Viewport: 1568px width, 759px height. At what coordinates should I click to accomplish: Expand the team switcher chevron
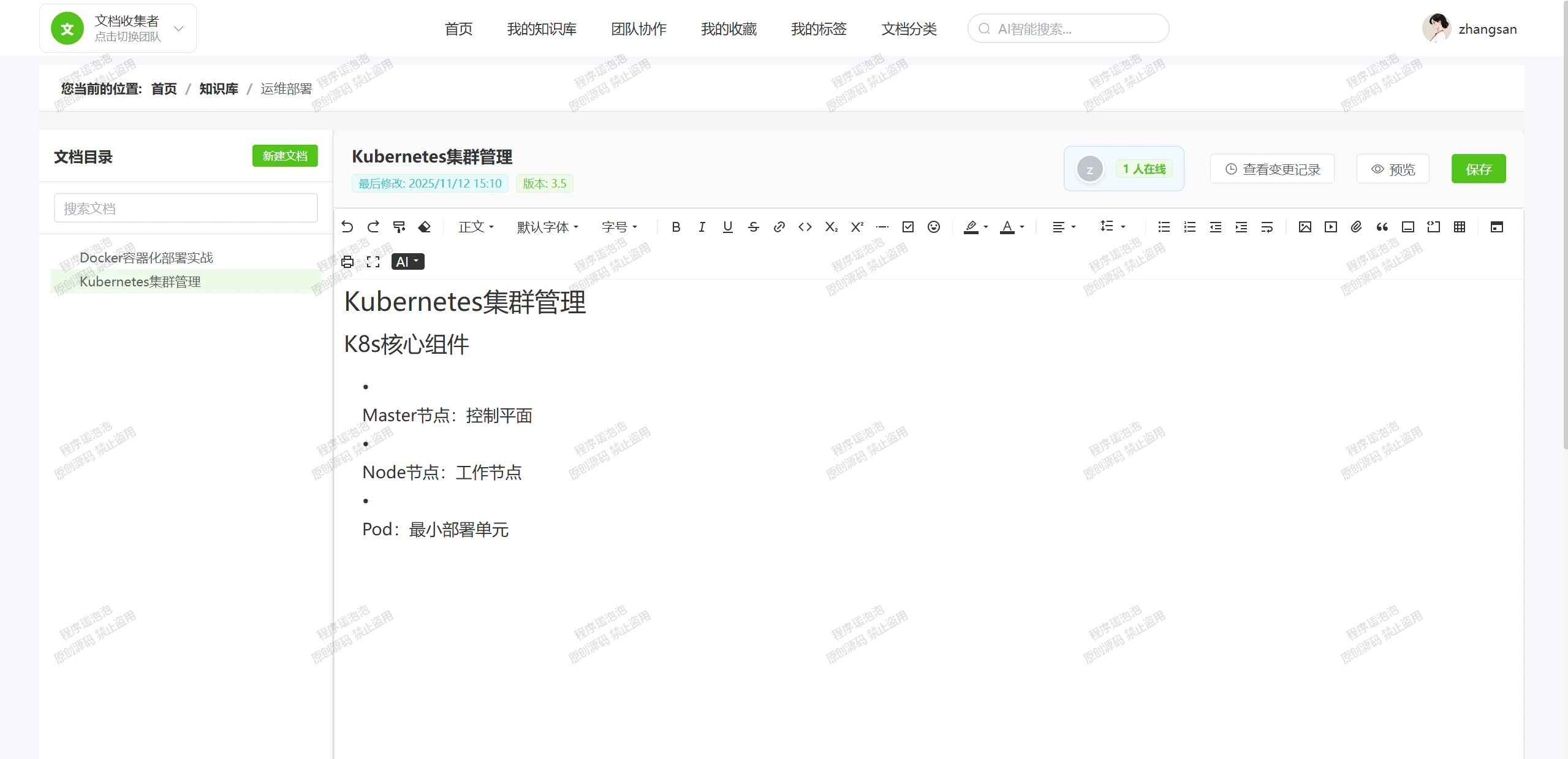(179, 29)
